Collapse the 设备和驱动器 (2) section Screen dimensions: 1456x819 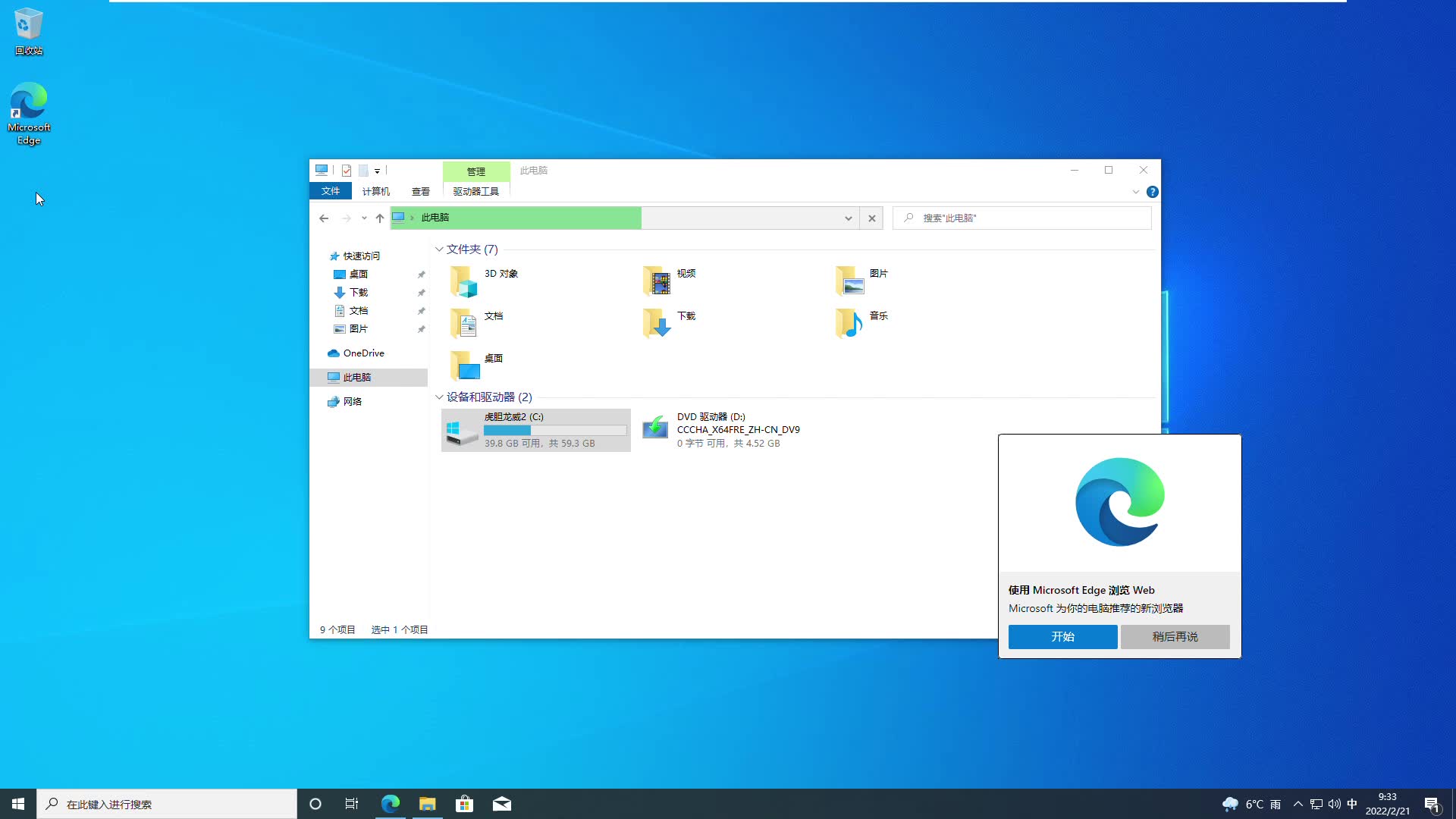point(439,397)
